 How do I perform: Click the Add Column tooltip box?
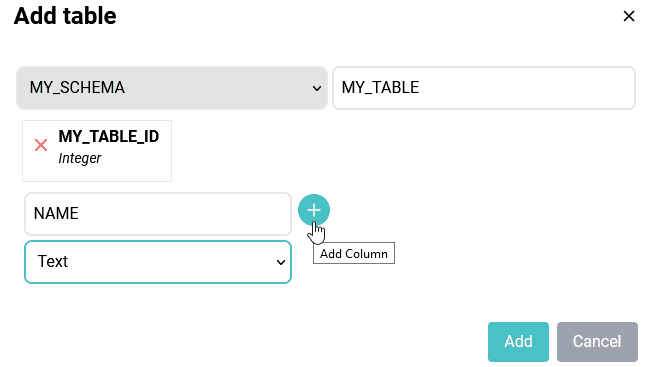pos(354,253)
